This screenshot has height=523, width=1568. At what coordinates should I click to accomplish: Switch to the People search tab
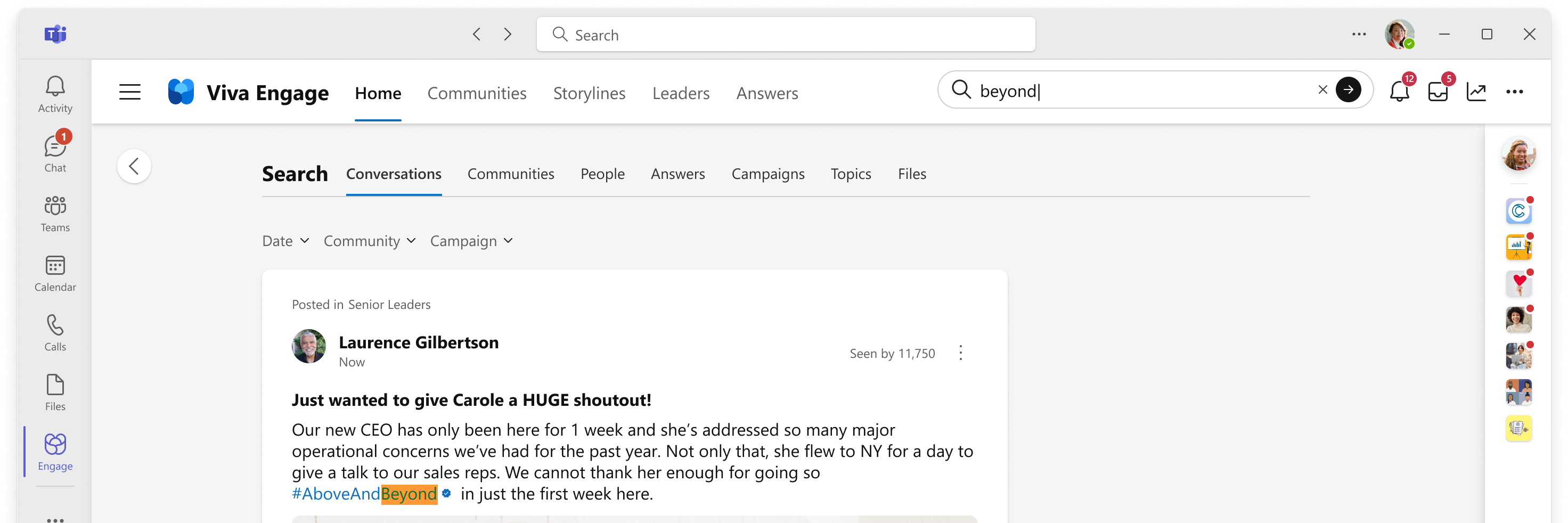click(x=602, y=174)
